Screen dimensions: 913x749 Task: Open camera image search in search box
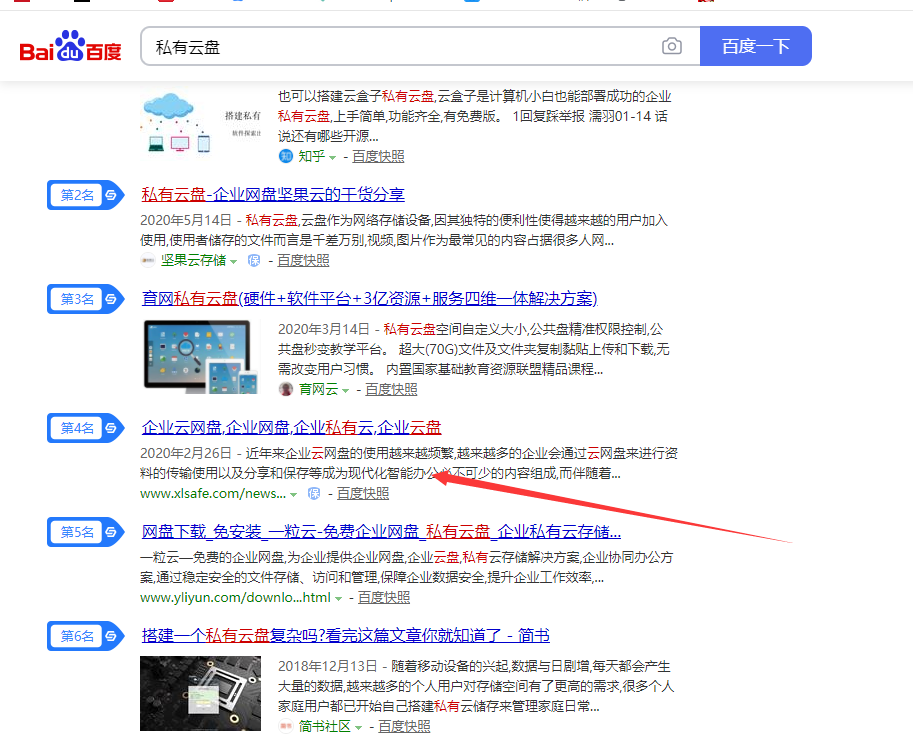click(671, 46)
